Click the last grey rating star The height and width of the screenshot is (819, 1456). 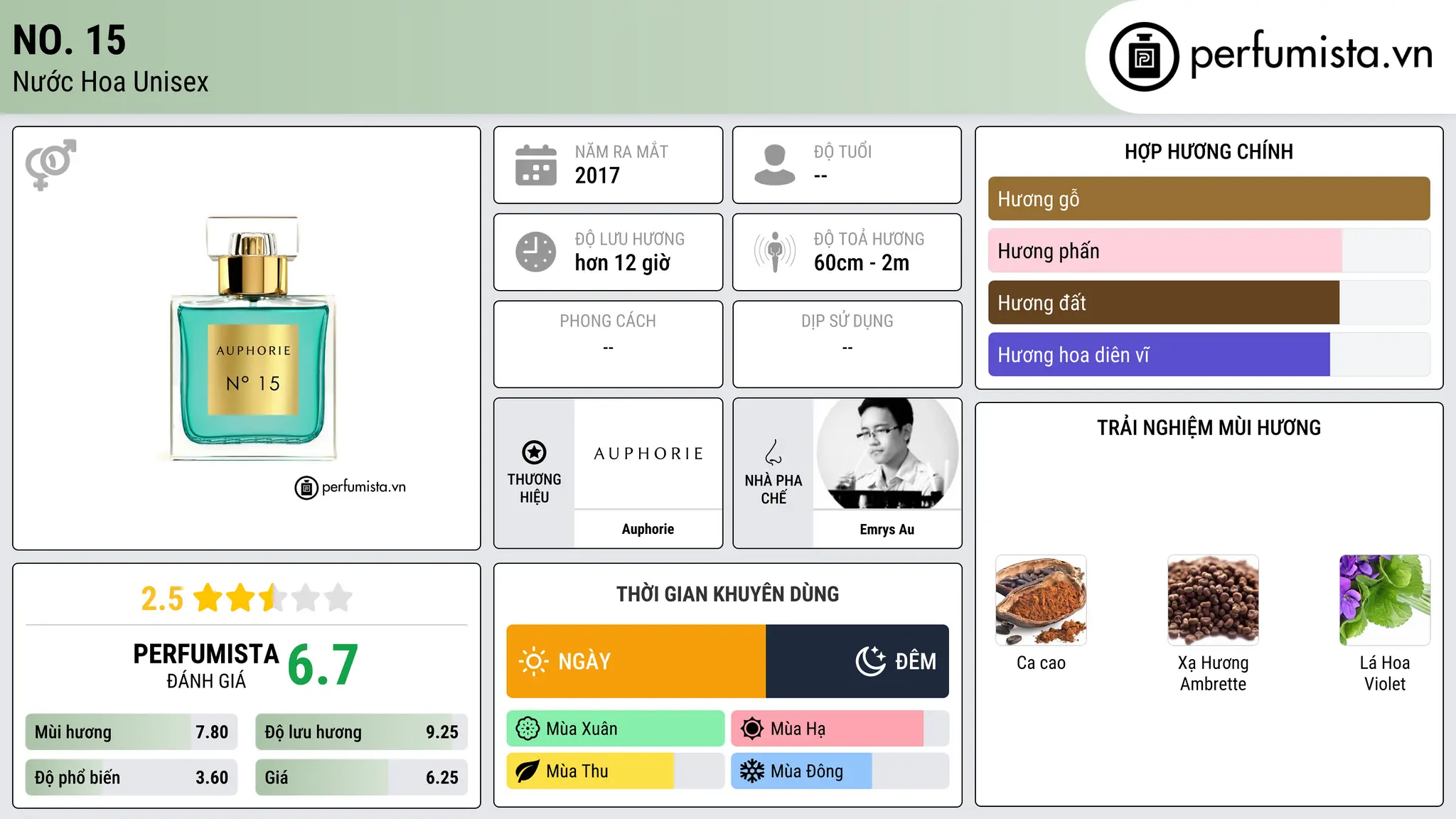338,598
